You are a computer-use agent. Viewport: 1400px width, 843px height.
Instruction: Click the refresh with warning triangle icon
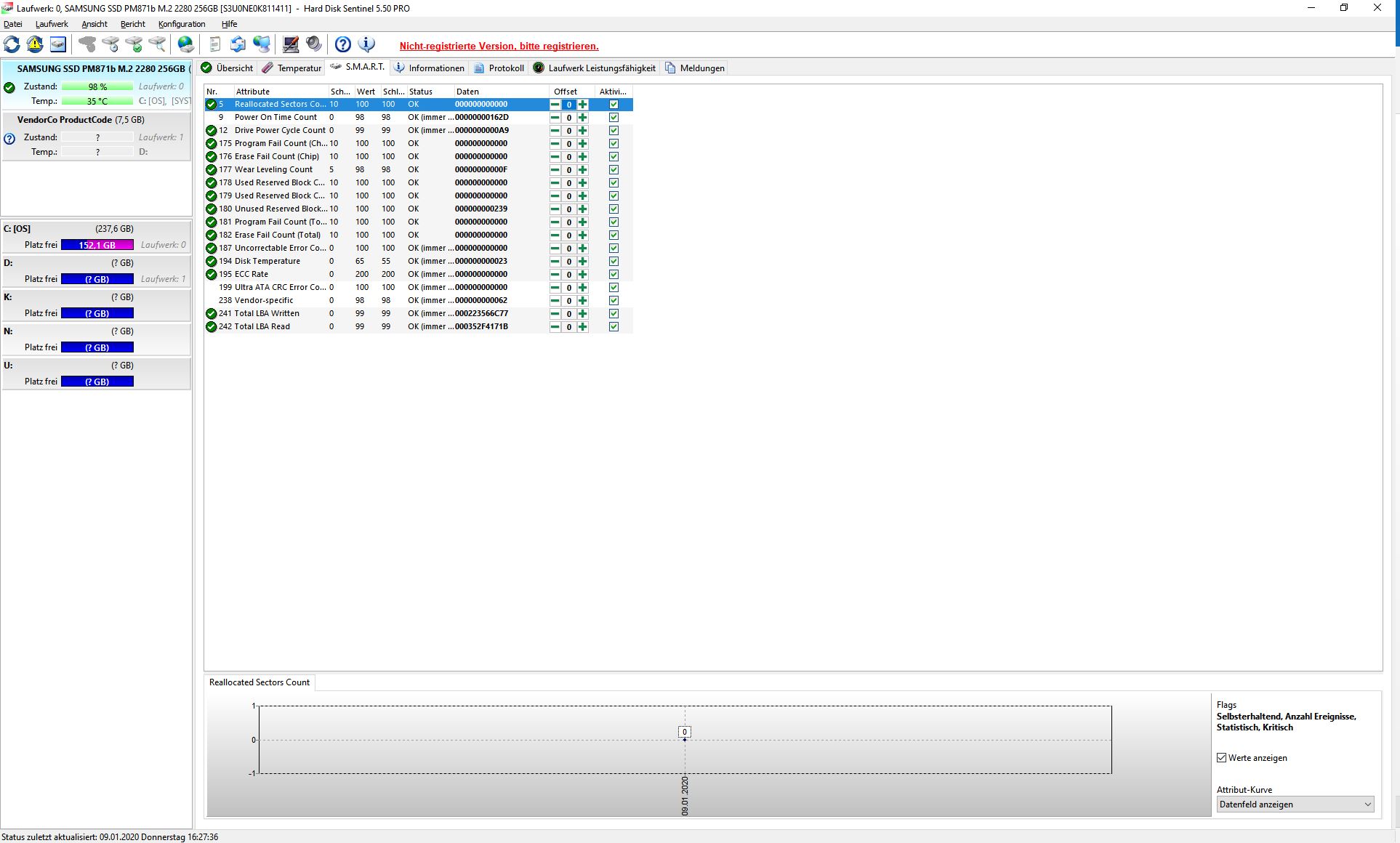click(35, 45)
